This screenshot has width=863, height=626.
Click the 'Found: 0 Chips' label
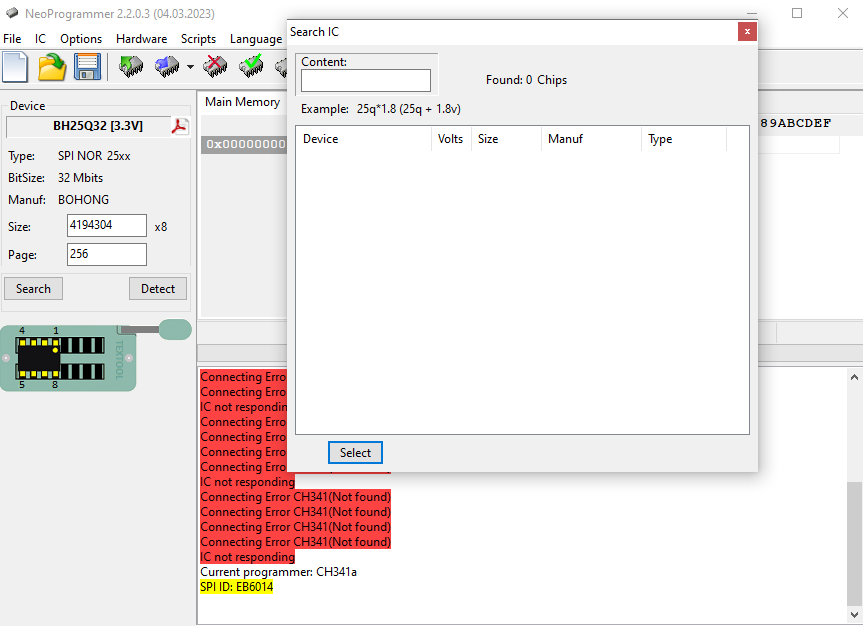[x=526, y=80]
